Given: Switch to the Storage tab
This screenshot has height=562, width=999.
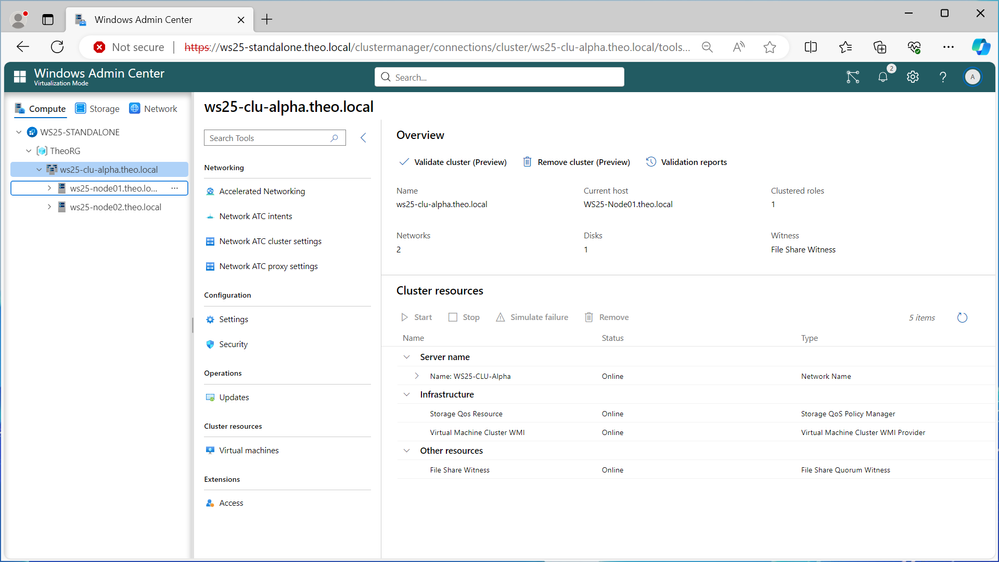Looking at the screenshot, I should (97, 109).
